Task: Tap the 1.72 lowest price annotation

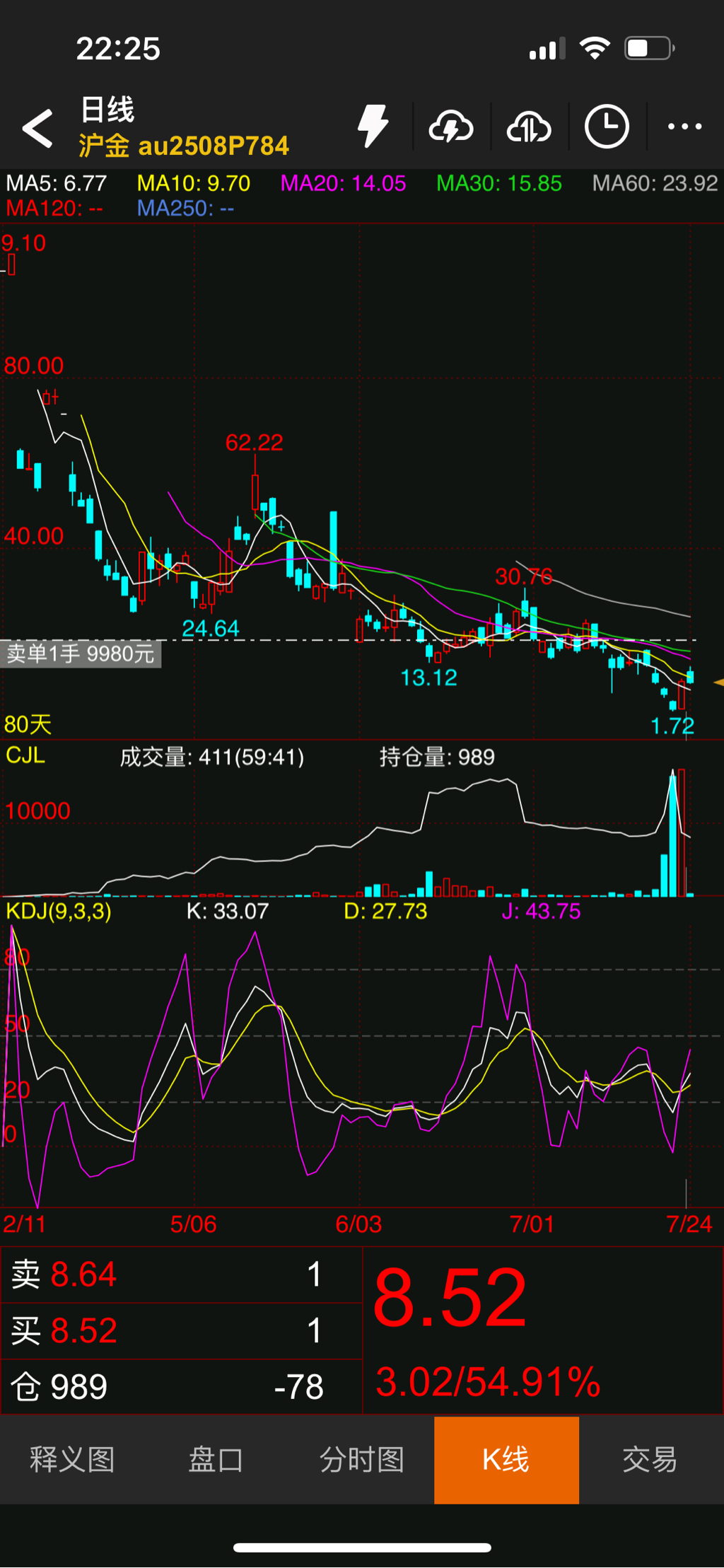Action: (x=672, y=726)
